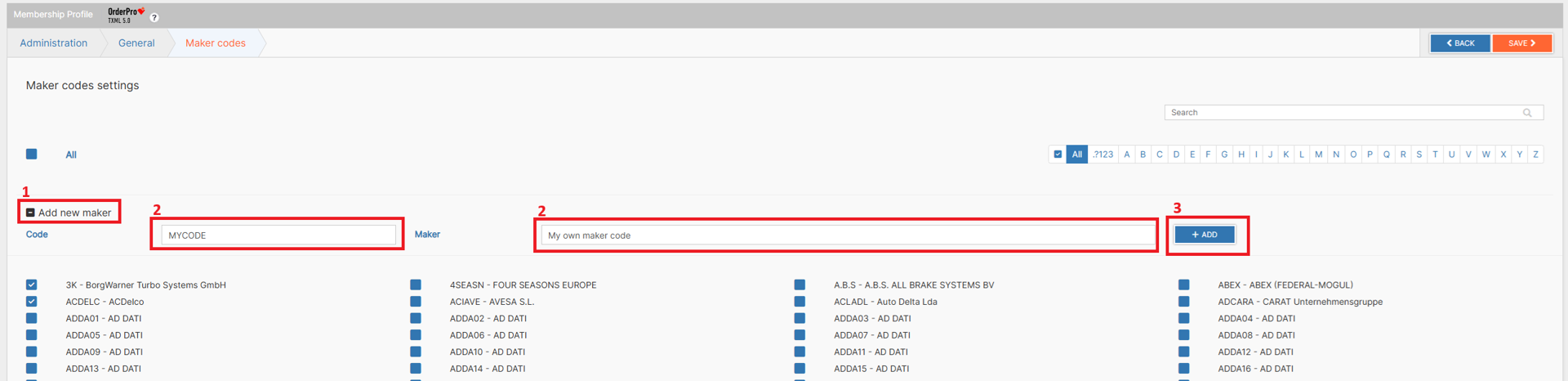Open the Administration breadcrumb
The width and height of the screenshot is (1568, 381).
[x=54, y=43]
